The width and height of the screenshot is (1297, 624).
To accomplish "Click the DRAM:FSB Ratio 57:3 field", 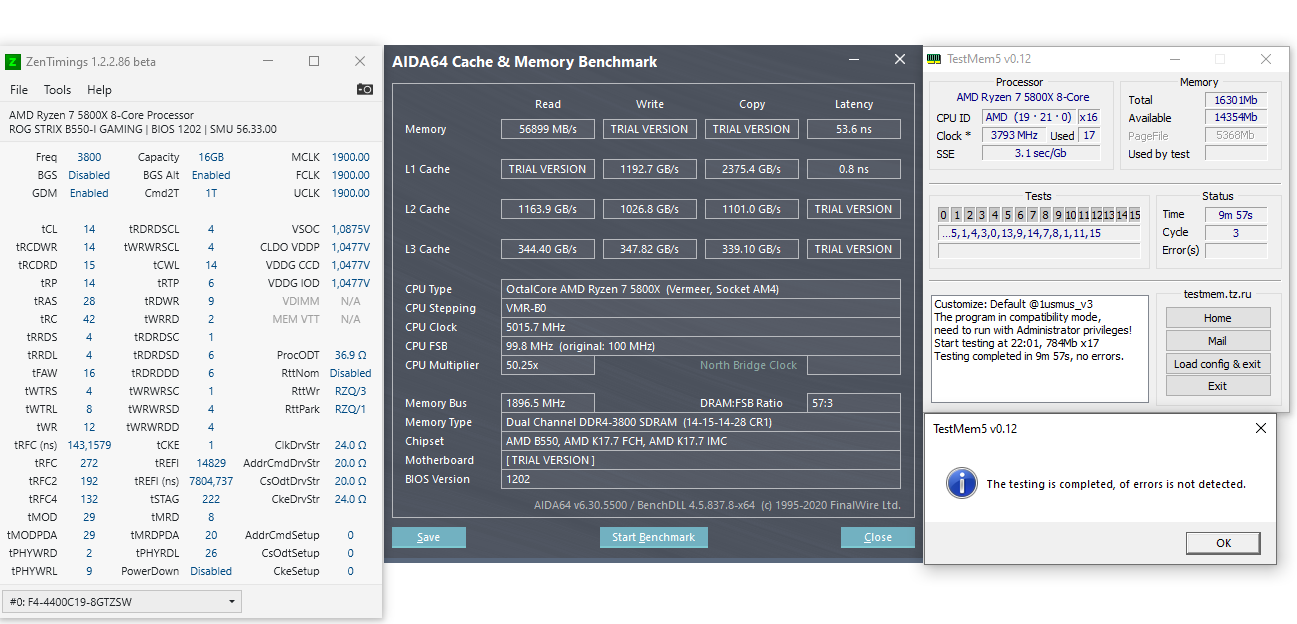I will tap(854, 403).
